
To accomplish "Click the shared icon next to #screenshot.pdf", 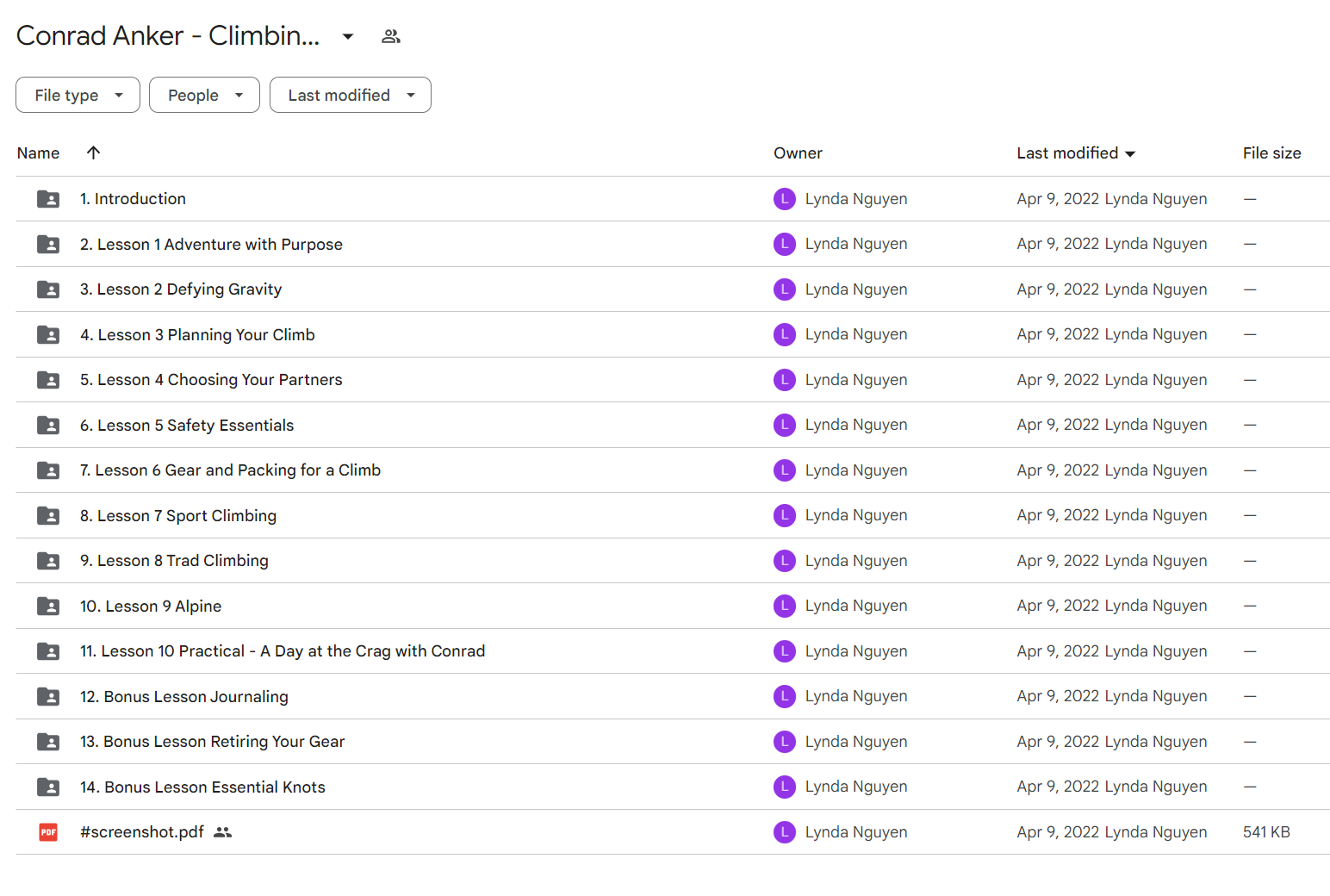I will tap(223, 832).
